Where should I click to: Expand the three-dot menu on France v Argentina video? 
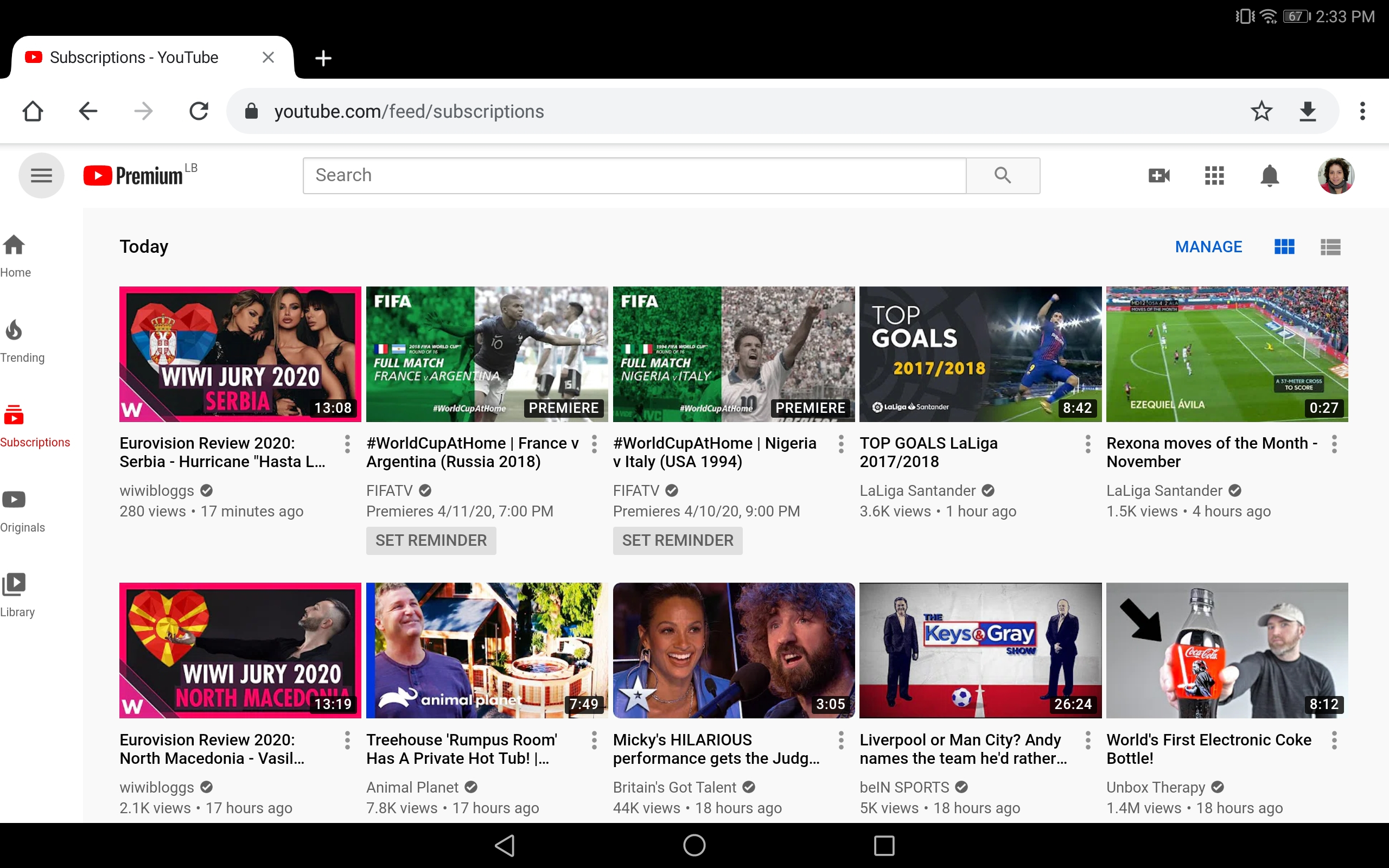(x=594, y=444)
